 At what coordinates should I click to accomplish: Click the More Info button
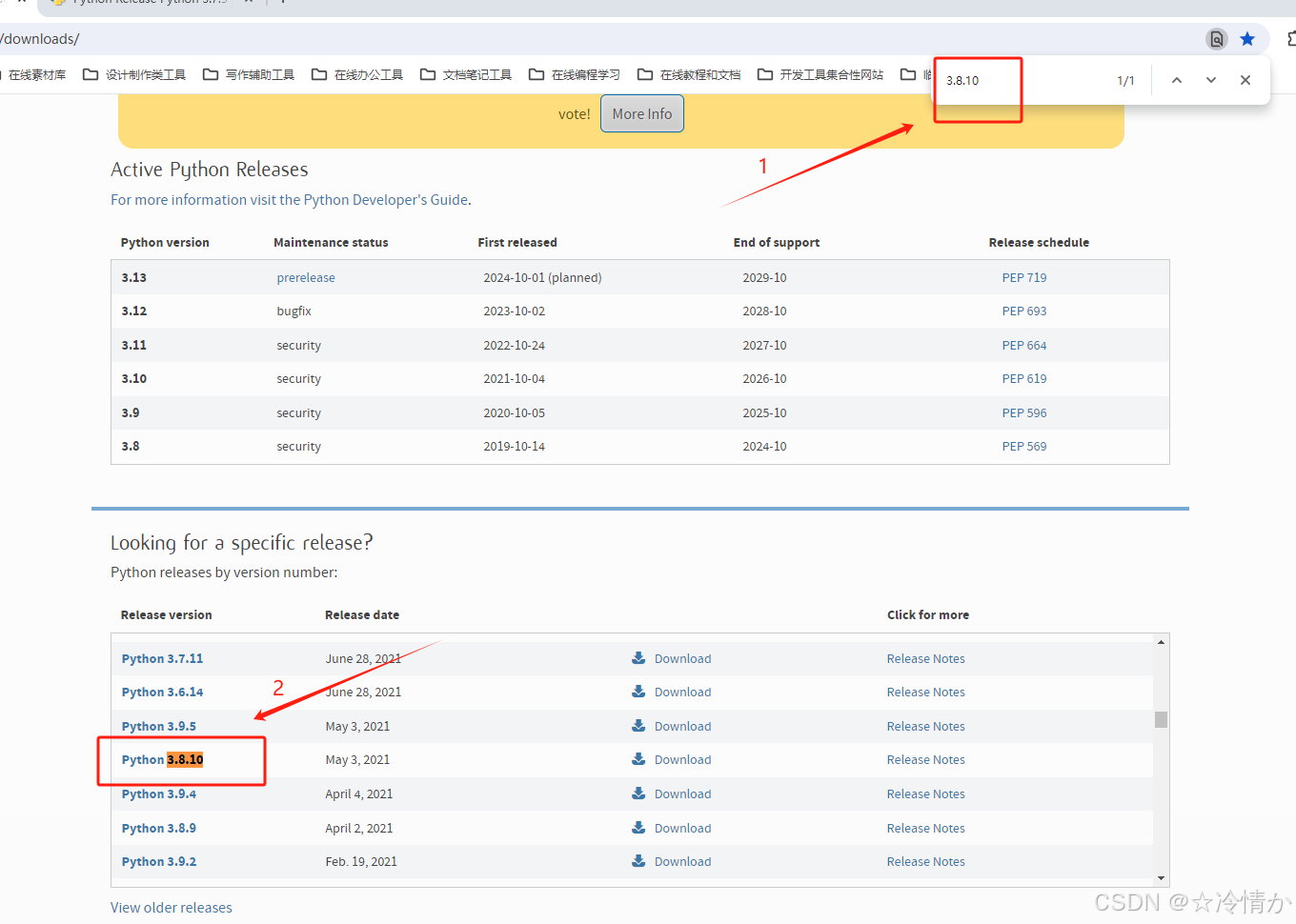click(642, 113)
